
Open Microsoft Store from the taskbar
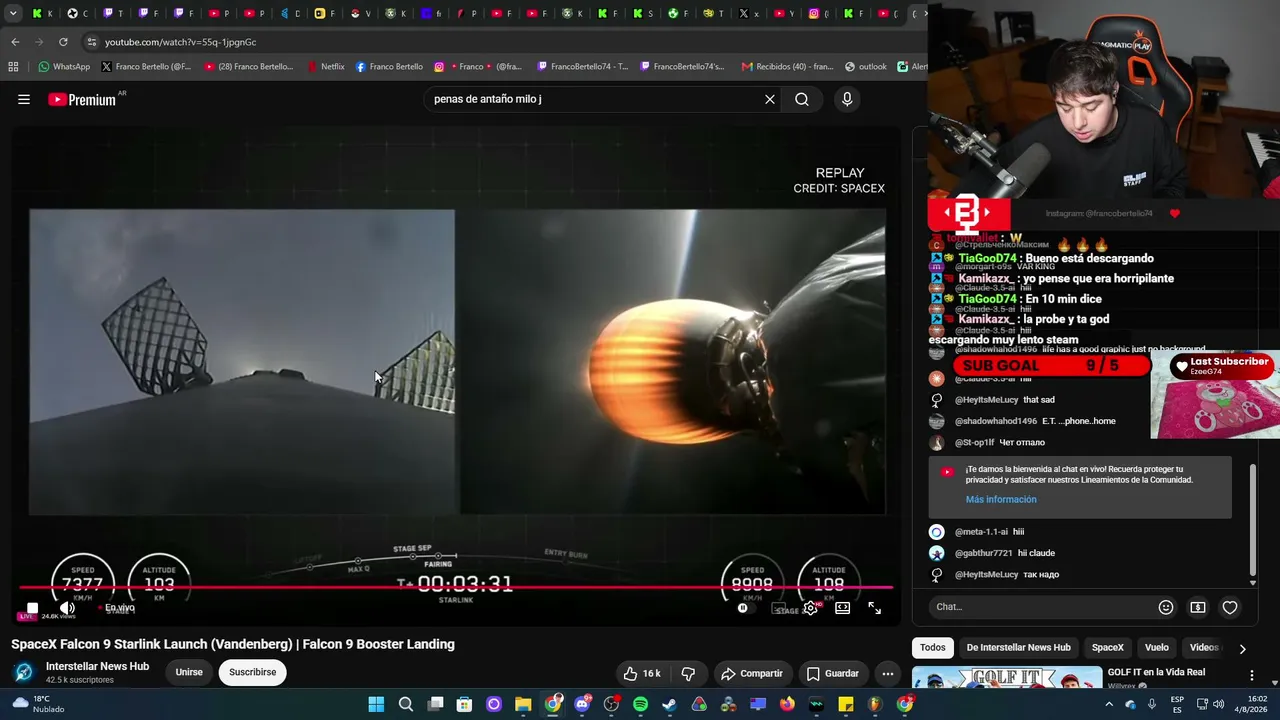click(464, 704)
